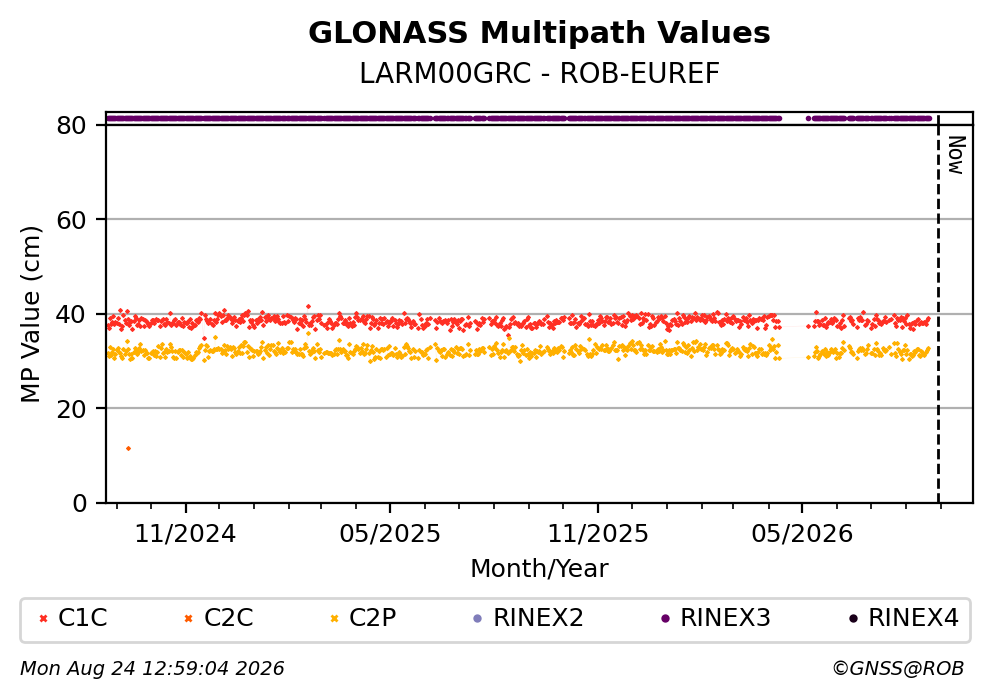Click the MP Value (cm) axis label
993x699 pixels.
coord(30,315)
